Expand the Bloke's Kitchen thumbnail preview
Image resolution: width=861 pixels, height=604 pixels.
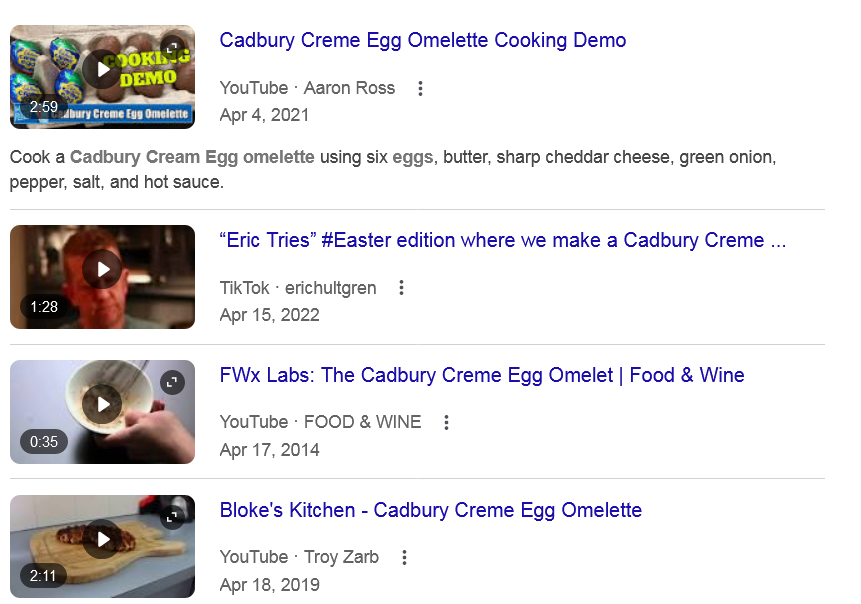(173, 517)
